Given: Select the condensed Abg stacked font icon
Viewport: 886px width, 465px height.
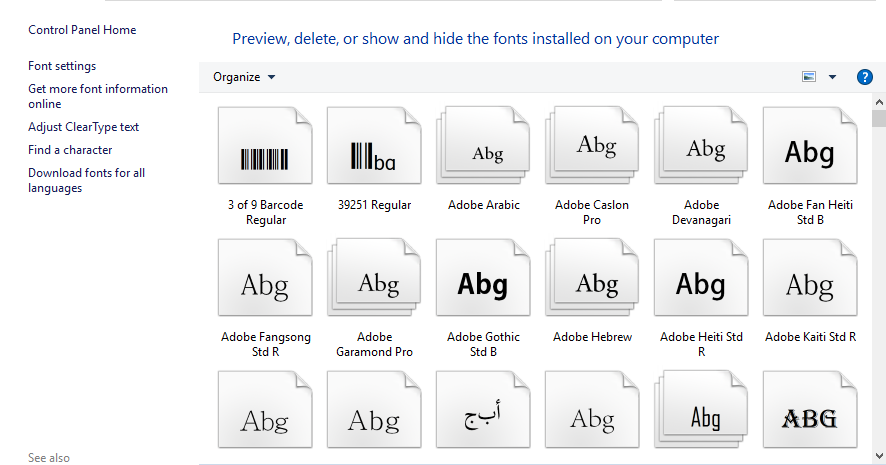Looking at the screenshot, I should pyautogui.click(x=701, y=409).
